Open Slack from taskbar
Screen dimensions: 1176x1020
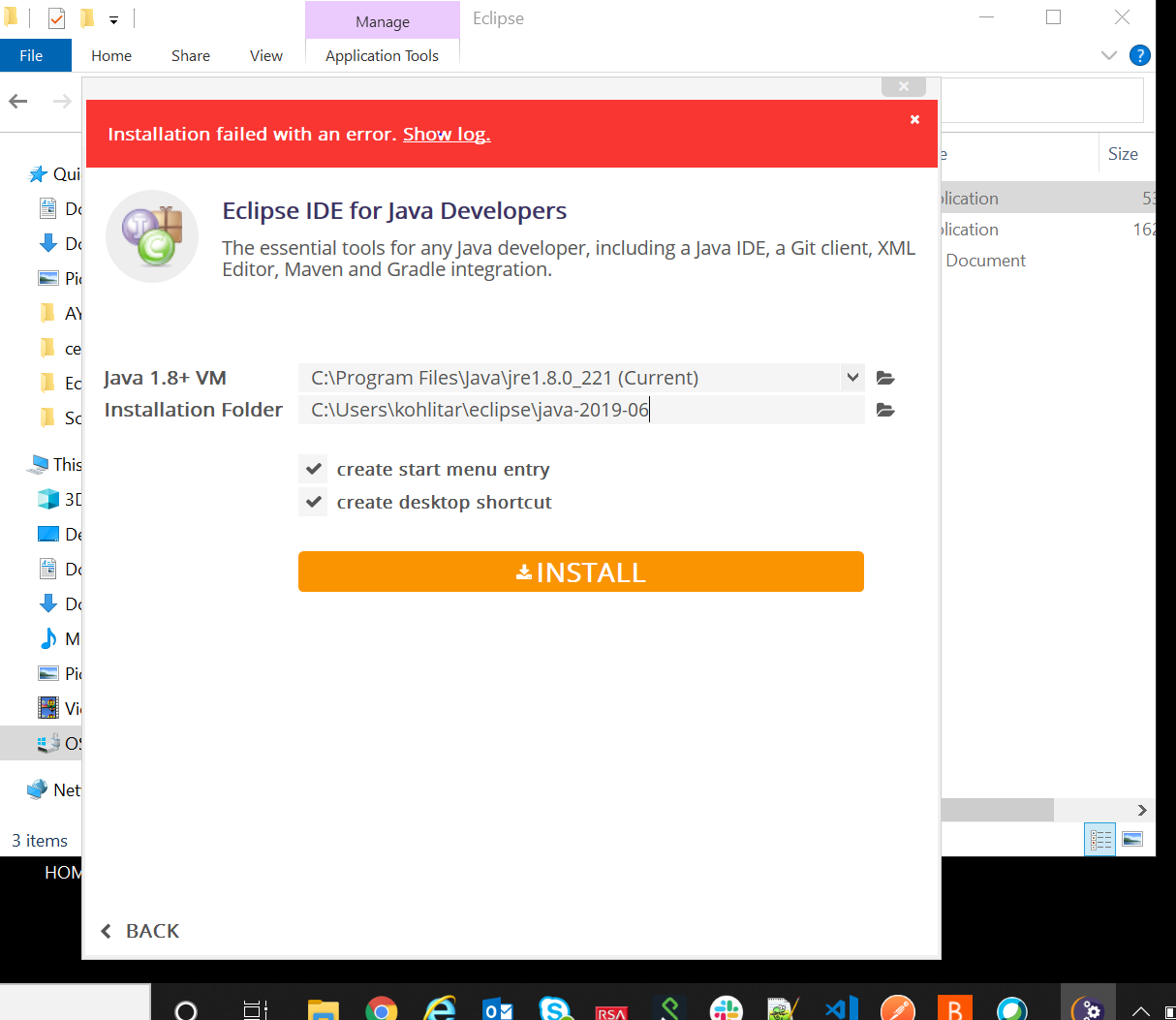point(727,1009)
